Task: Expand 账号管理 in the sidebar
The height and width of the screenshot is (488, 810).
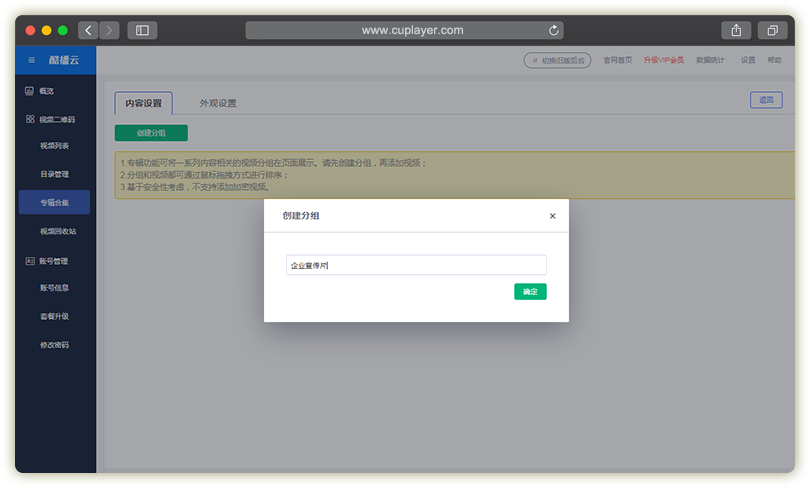Action: (x=53, y=261)
